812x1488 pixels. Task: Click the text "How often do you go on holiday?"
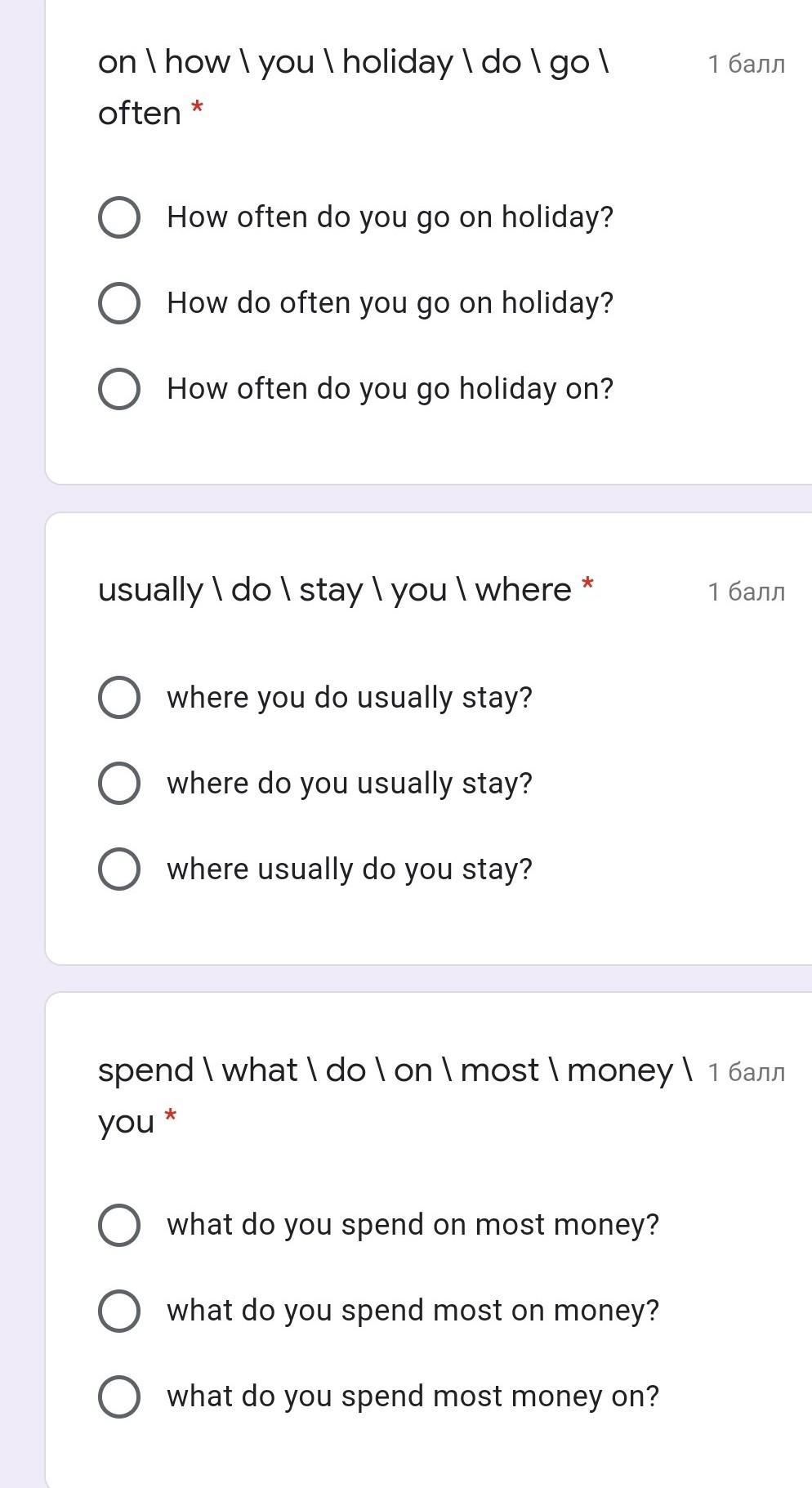click(390, 217)
